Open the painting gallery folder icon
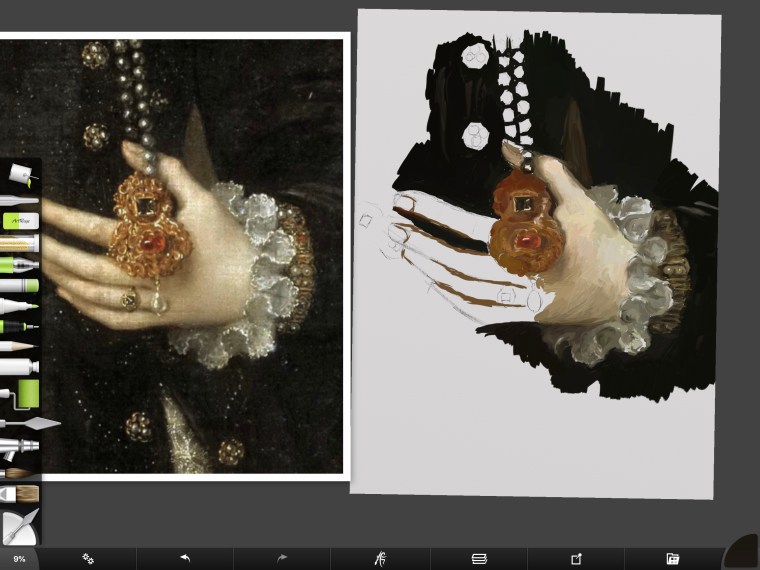 [673, 559]
